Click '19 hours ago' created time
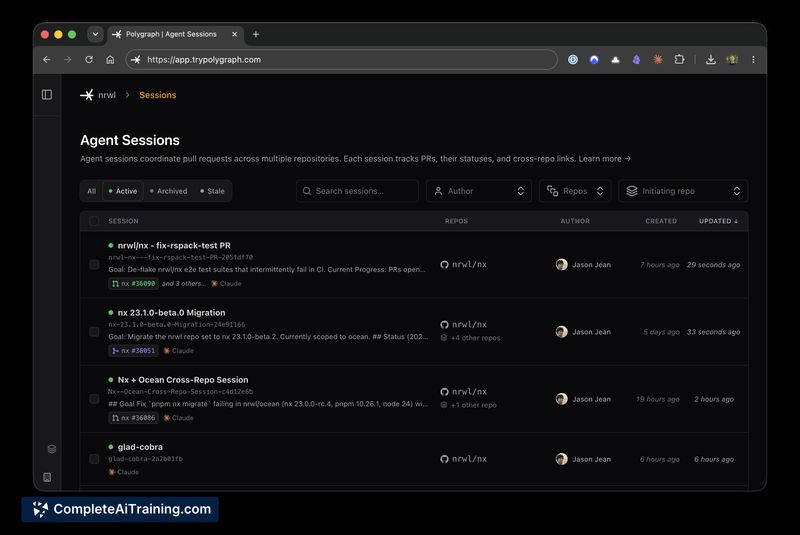This screenshot has width=800, height=535. [657, 399]
